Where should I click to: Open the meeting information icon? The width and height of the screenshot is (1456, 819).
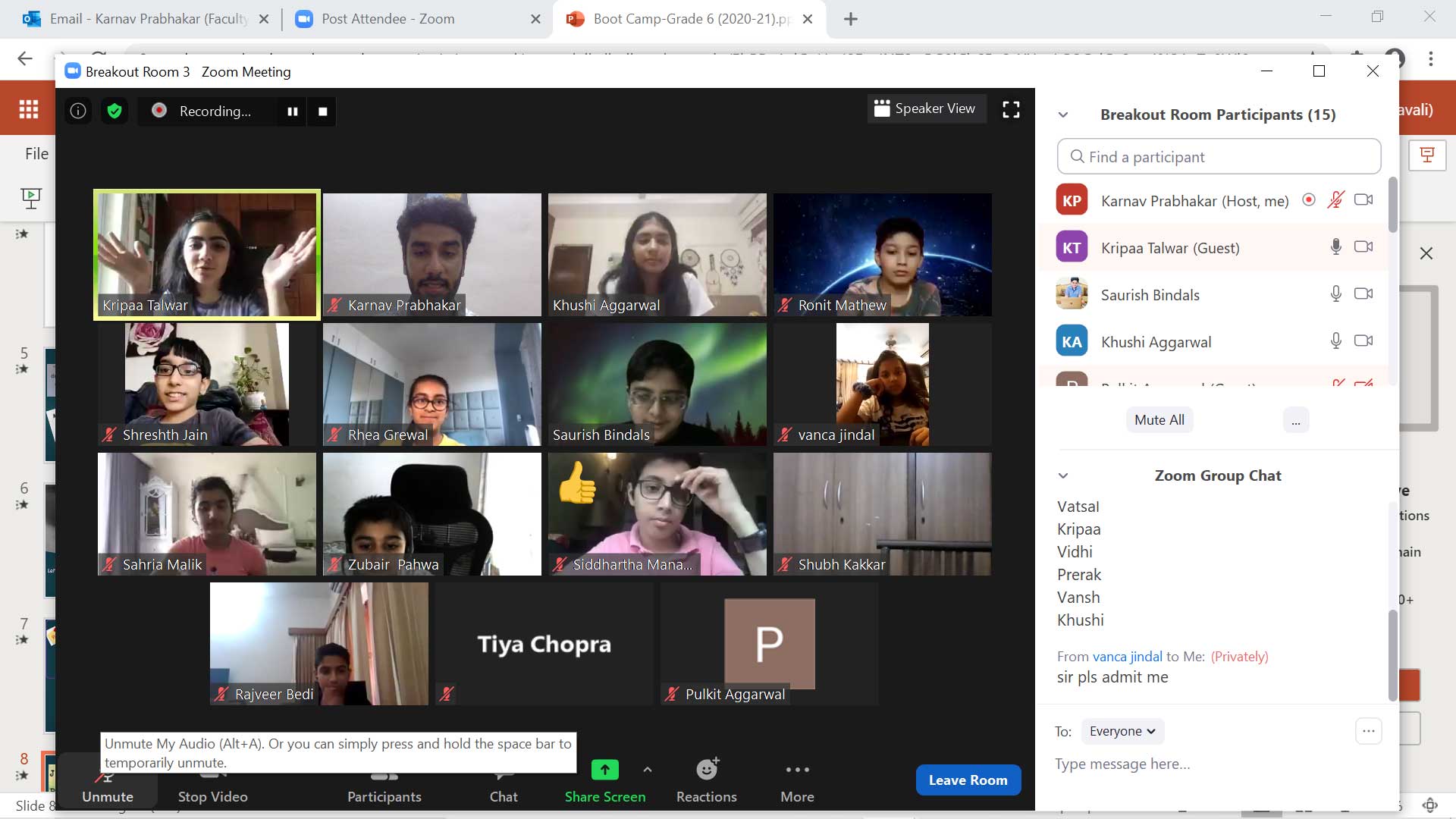coord(78,111)
